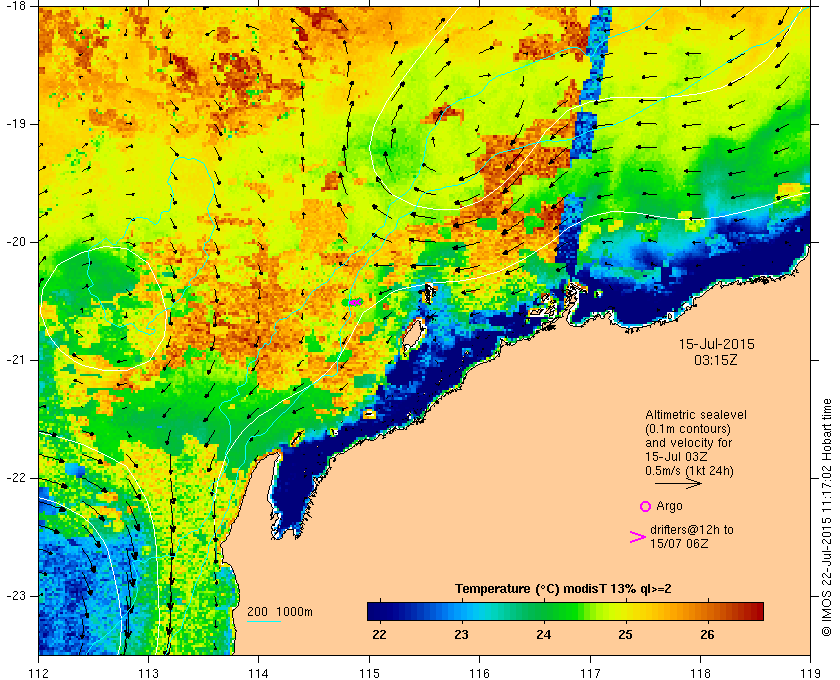840x680 pixels.
Task: Click the cyan bathymetry legend line
Action: [264, 622]
